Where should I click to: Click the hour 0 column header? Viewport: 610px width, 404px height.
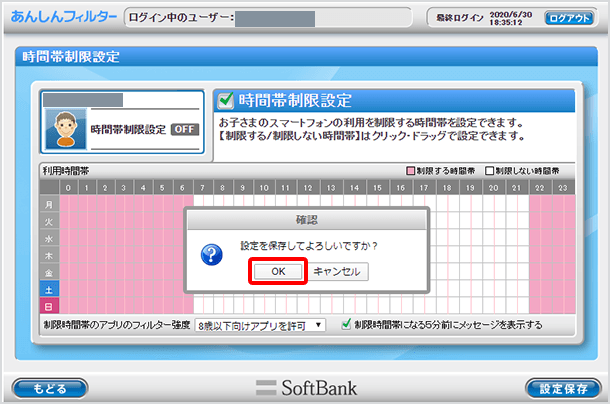67,187
